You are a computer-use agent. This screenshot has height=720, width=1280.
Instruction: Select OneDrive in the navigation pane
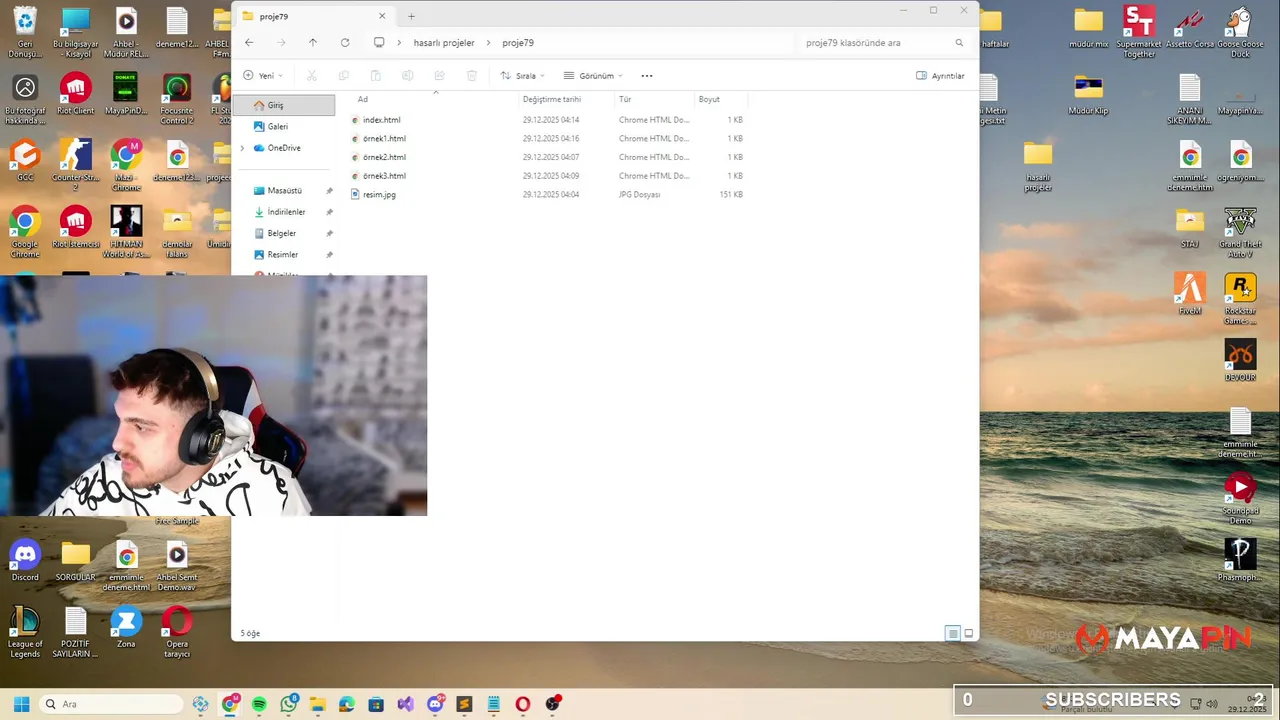[284, 148]
